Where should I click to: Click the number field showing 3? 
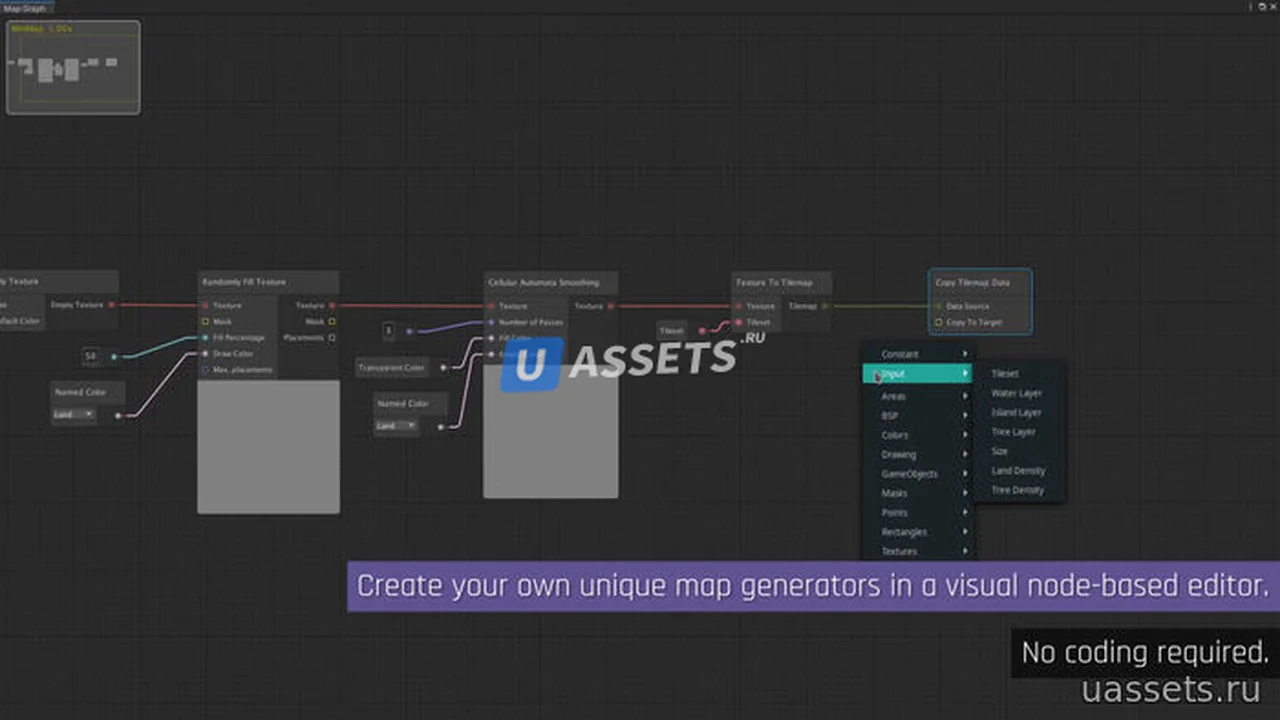pos(389,330)
